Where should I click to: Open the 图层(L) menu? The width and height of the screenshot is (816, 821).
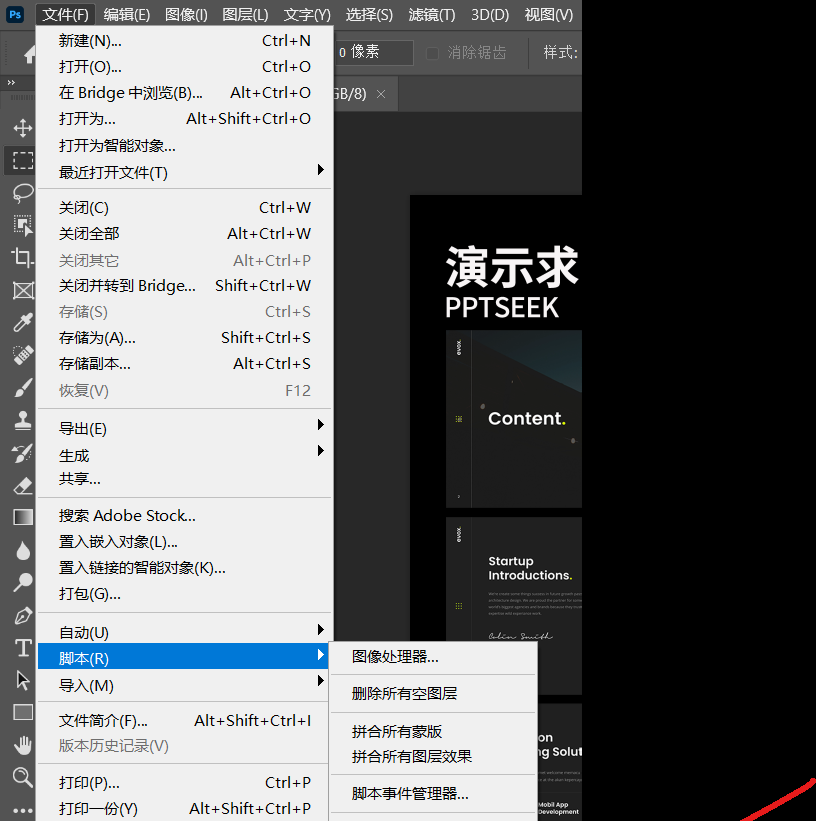(245, 14)
